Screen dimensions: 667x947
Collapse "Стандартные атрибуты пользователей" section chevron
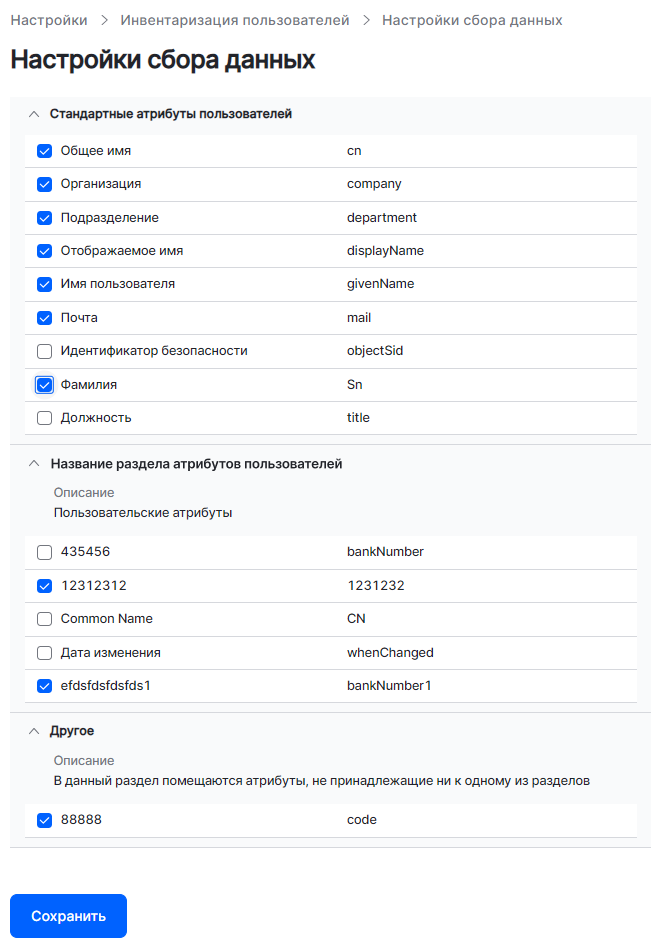pos(34,114)
